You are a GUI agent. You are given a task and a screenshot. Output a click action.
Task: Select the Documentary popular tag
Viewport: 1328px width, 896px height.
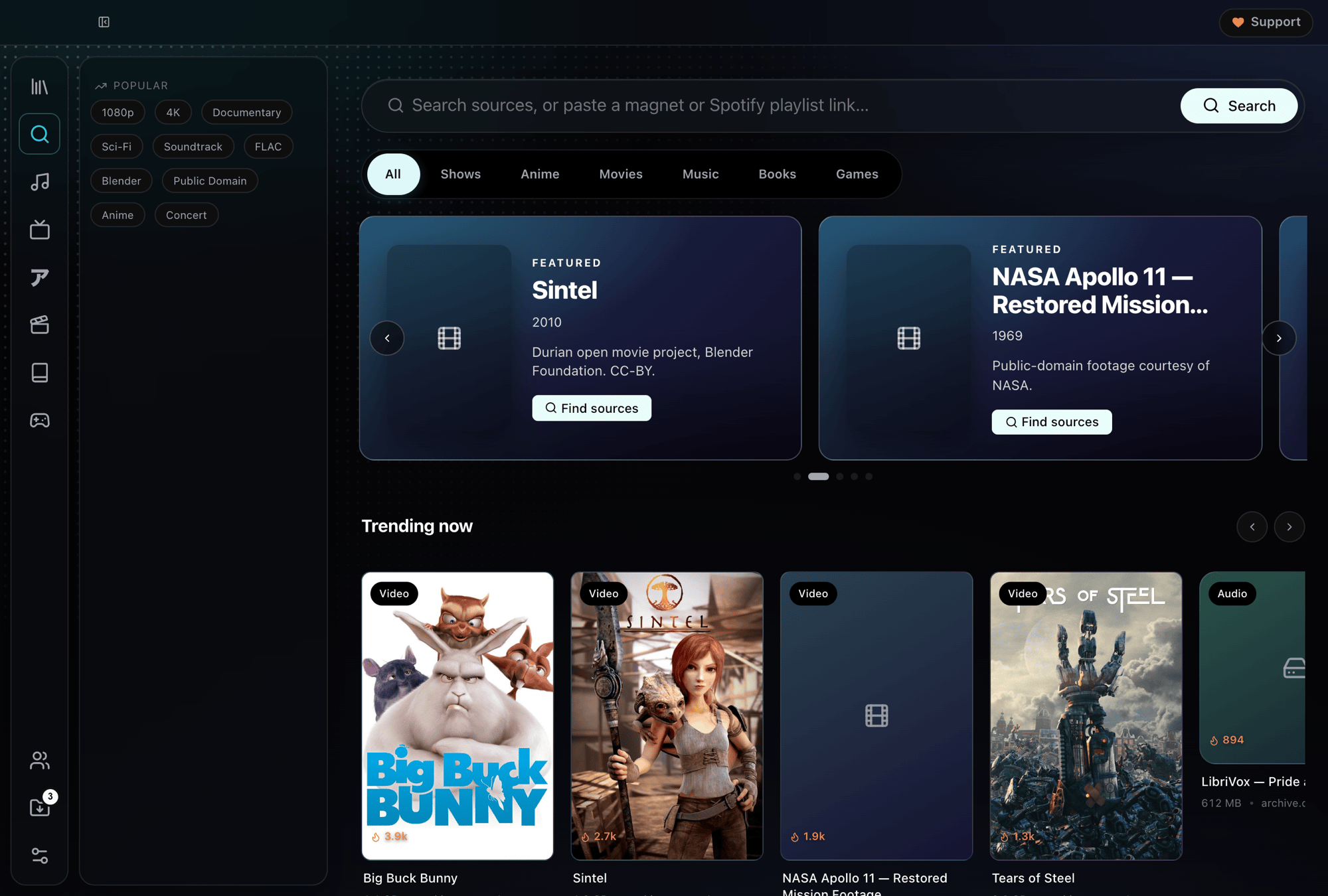247,112
